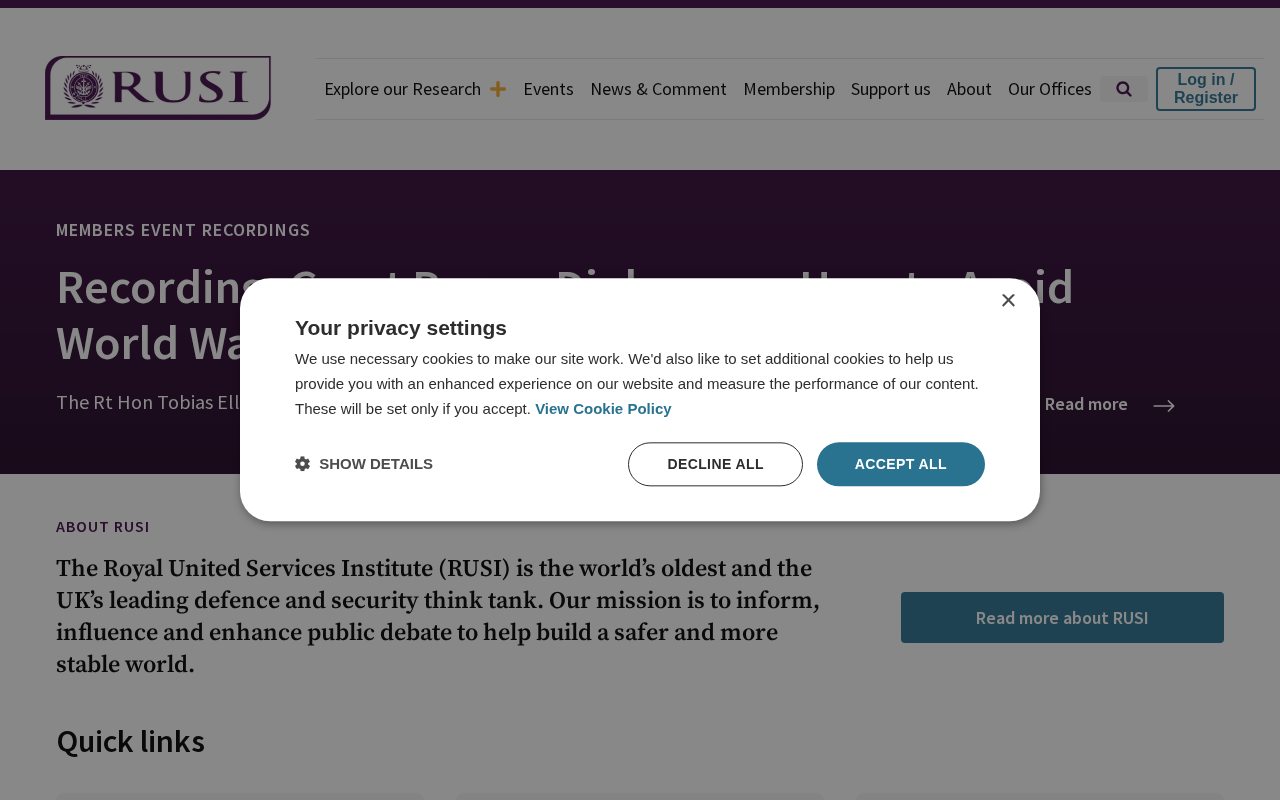Click the RUSI logo
This screenshot has height=800, width=1280.
pyautogui.click(x=158, y=88)
